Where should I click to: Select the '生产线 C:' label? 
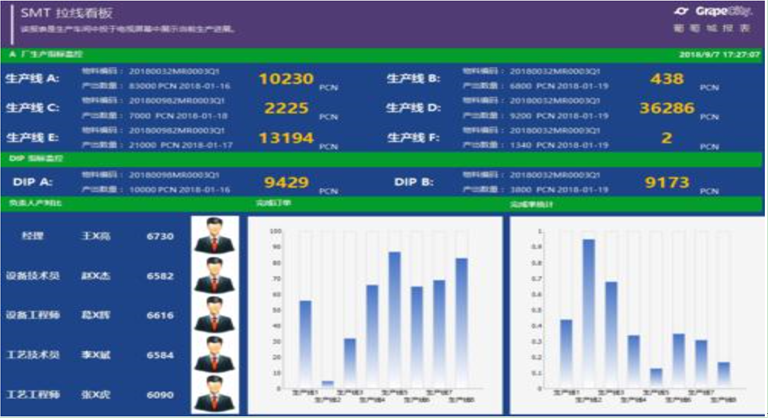32,108
